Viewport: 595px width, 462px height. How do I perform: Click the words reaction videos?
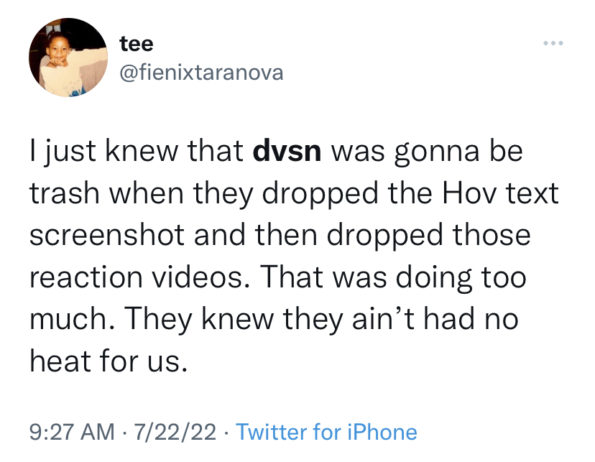(136, 277)
